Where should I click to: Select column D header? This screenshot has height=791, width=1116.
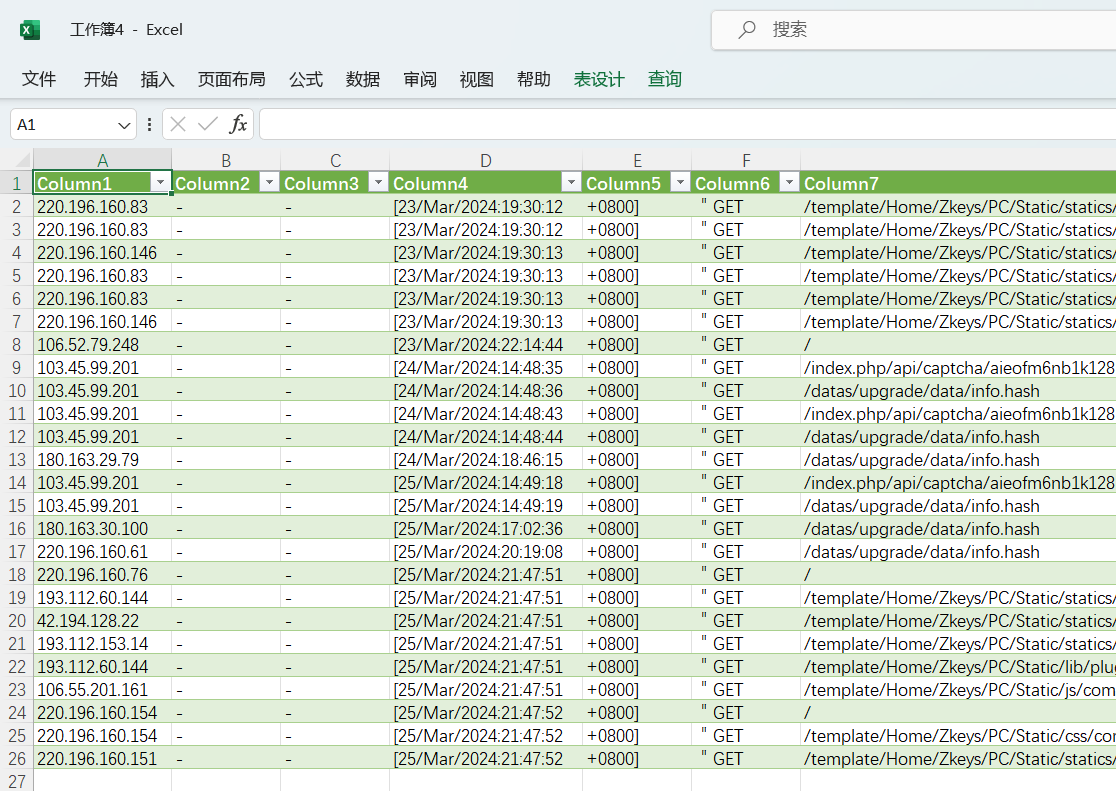(x=485, y=160)
